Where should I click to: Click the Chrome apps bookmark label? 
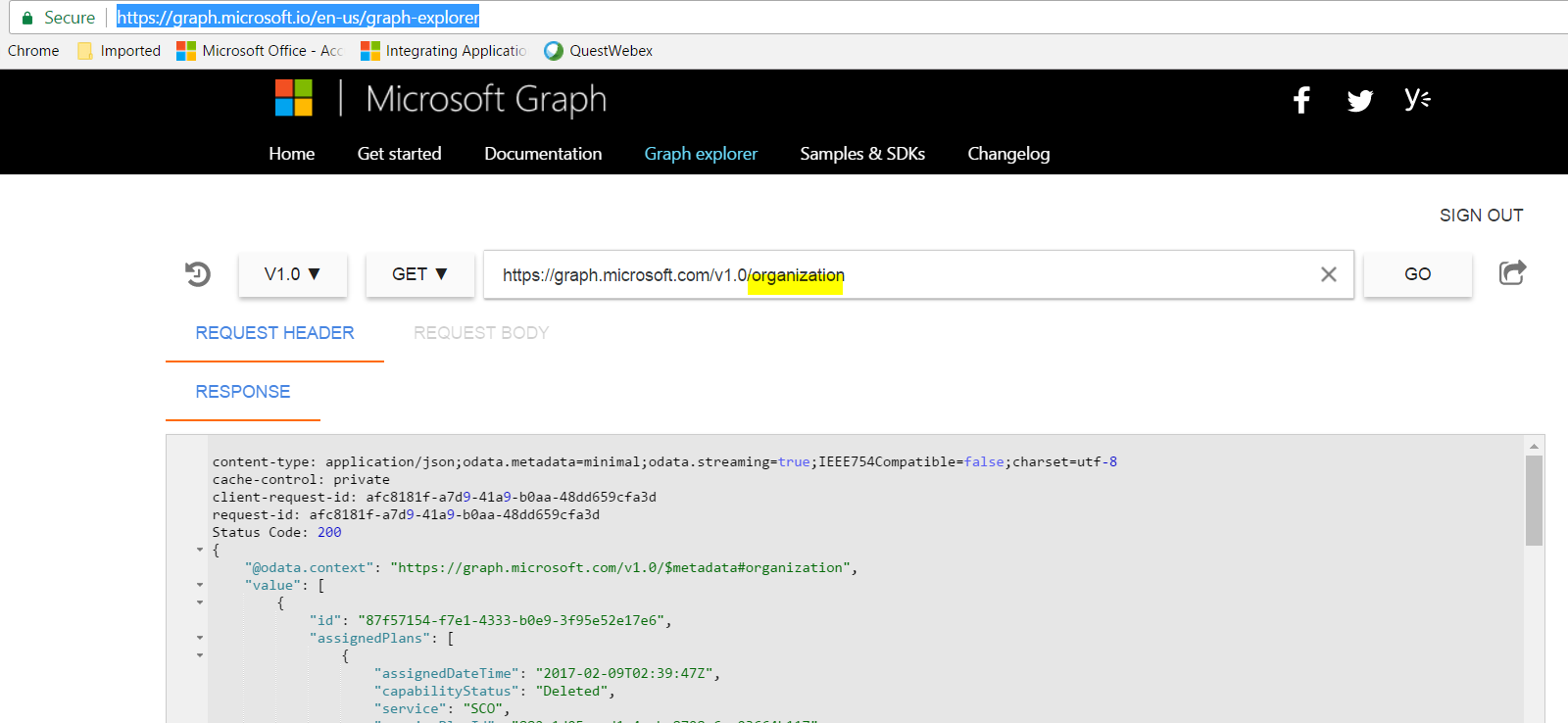(33, 51)
